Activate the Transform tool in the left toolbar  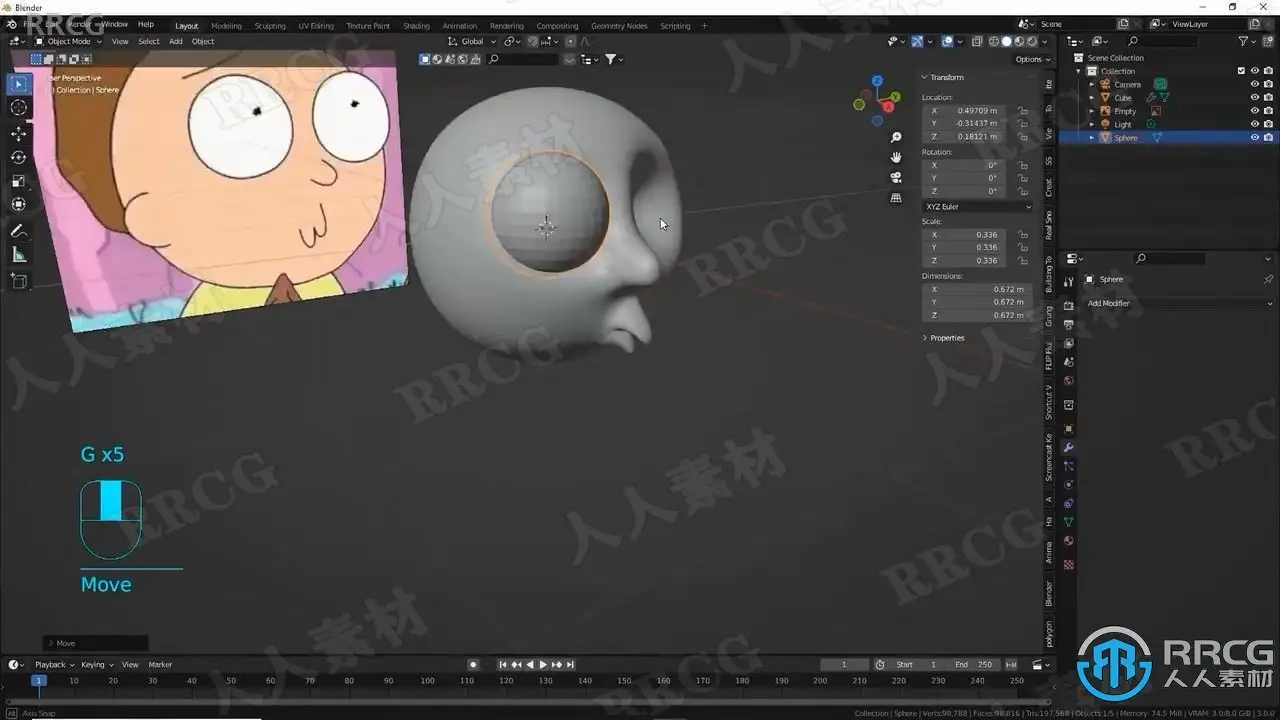pyautogui.click(x=19, y=204)
